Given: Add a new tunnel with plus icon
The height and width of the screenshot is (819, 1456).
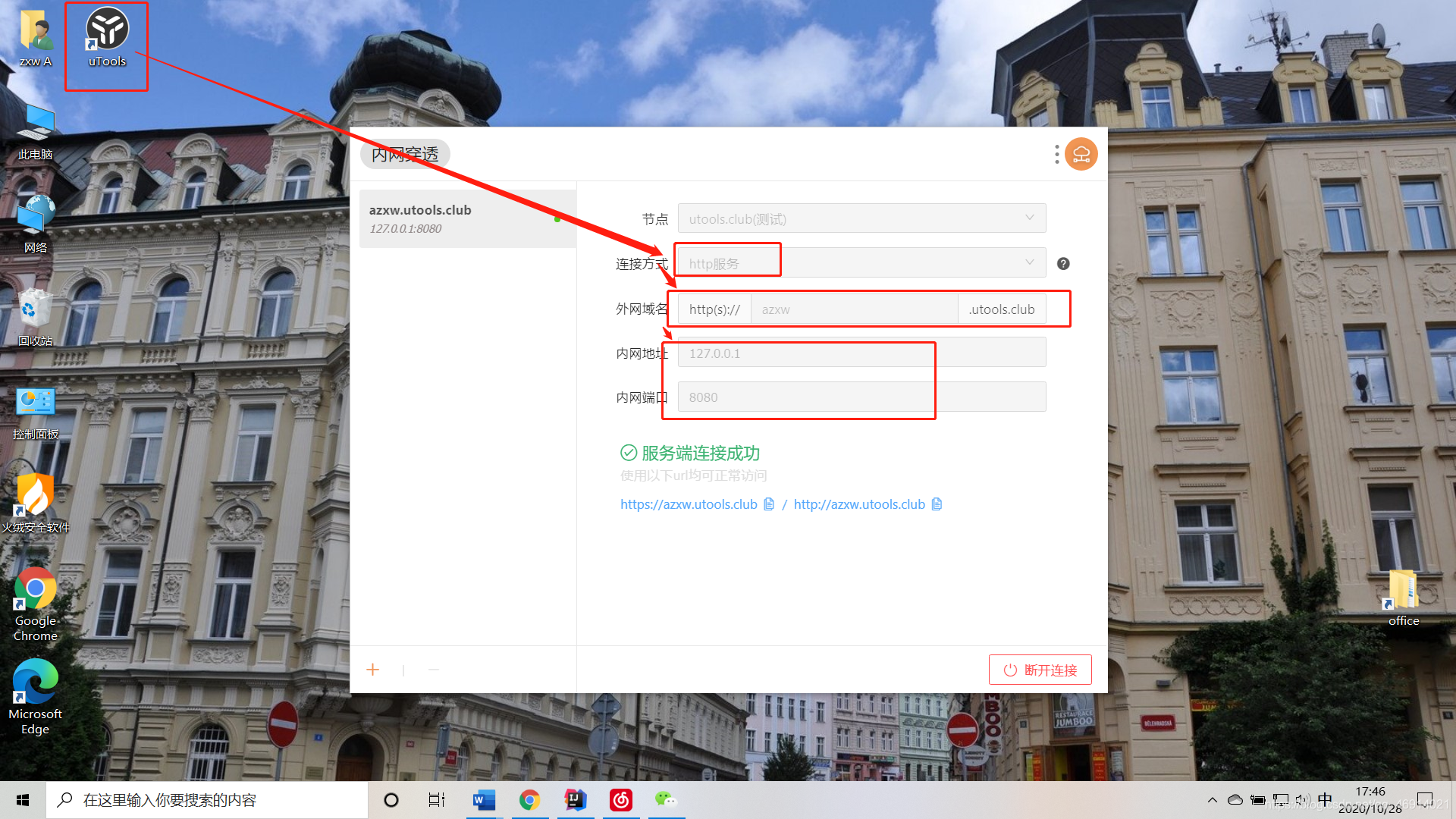Looking at the screenshot, I should 372,670.
